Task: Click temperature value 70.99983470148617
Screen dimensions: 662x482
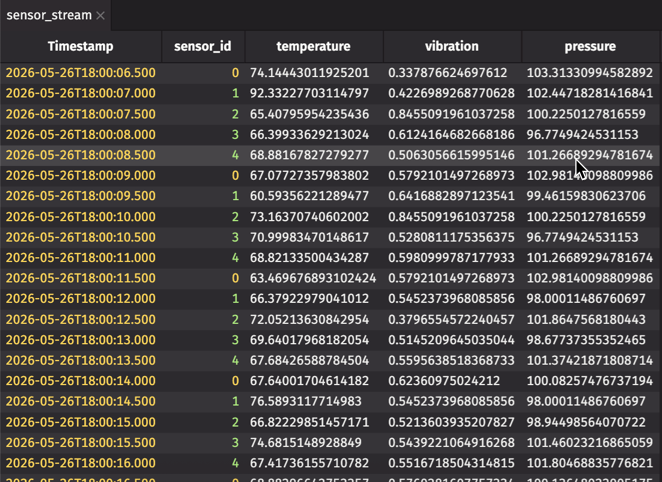Action: tap(309, 237)
